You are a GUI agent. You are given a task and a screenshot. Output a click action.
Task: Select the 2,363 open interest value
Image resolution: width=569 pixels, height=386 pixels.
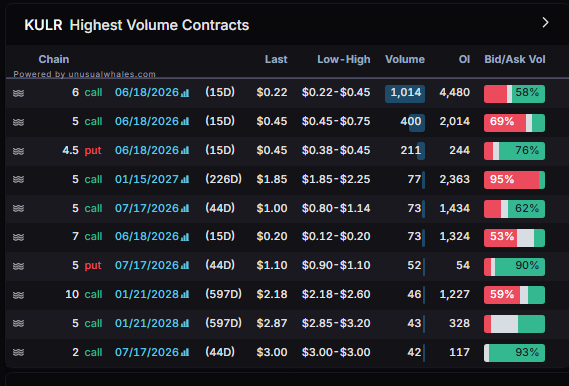pyautogui.click(x=455, y=179)
